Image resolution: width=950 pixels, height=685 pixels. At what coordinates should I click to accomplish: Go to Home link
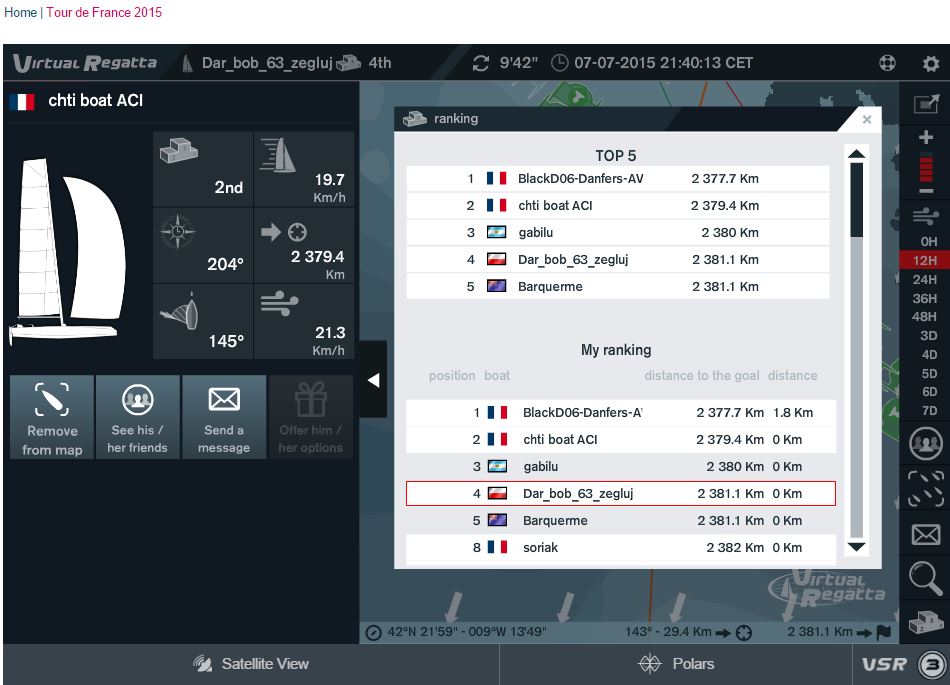click(x=21, y=12)
